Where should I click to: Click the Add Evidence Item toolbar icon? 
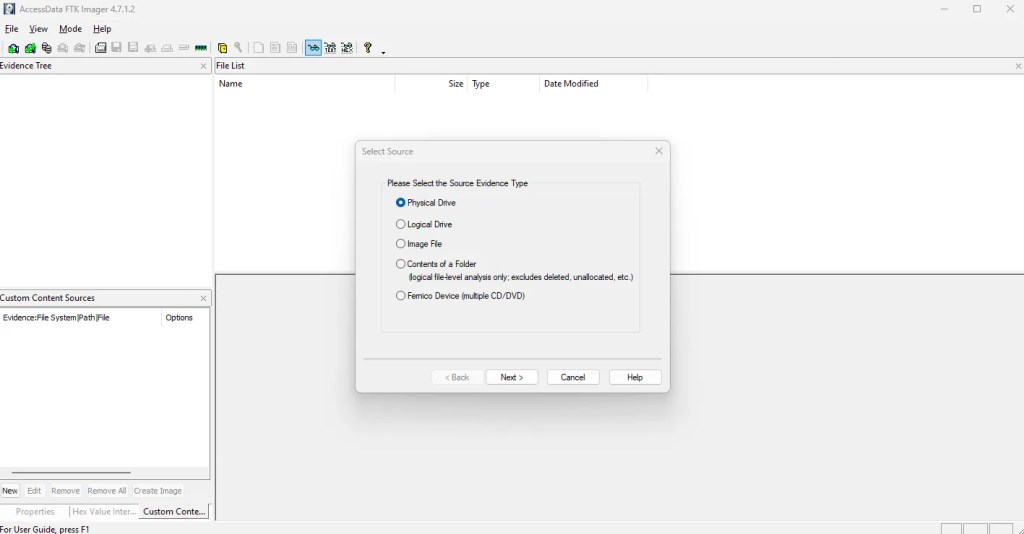point(13,48)
